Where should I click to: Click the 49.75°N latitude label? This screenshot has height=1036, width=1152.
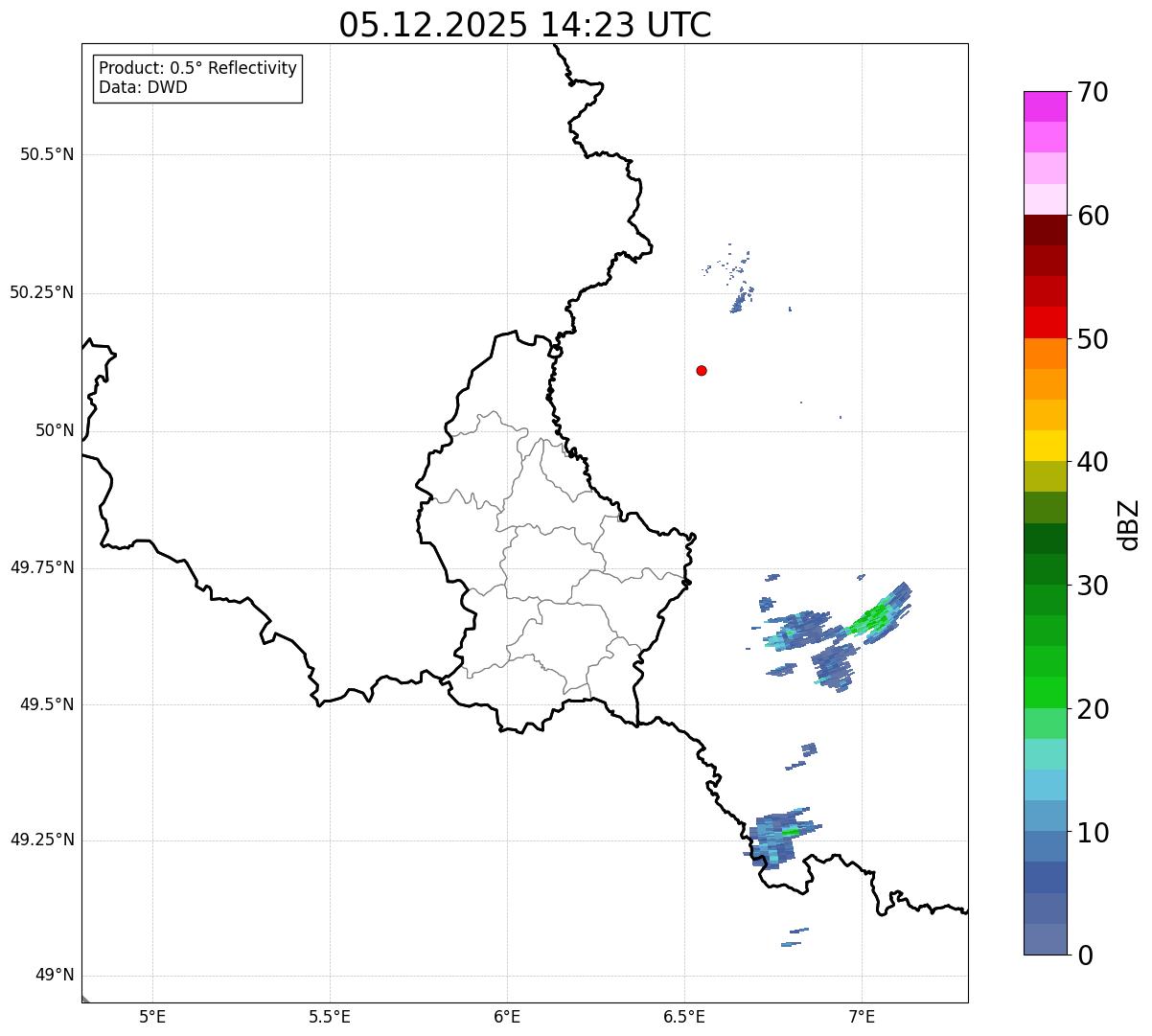coord(42,567)
